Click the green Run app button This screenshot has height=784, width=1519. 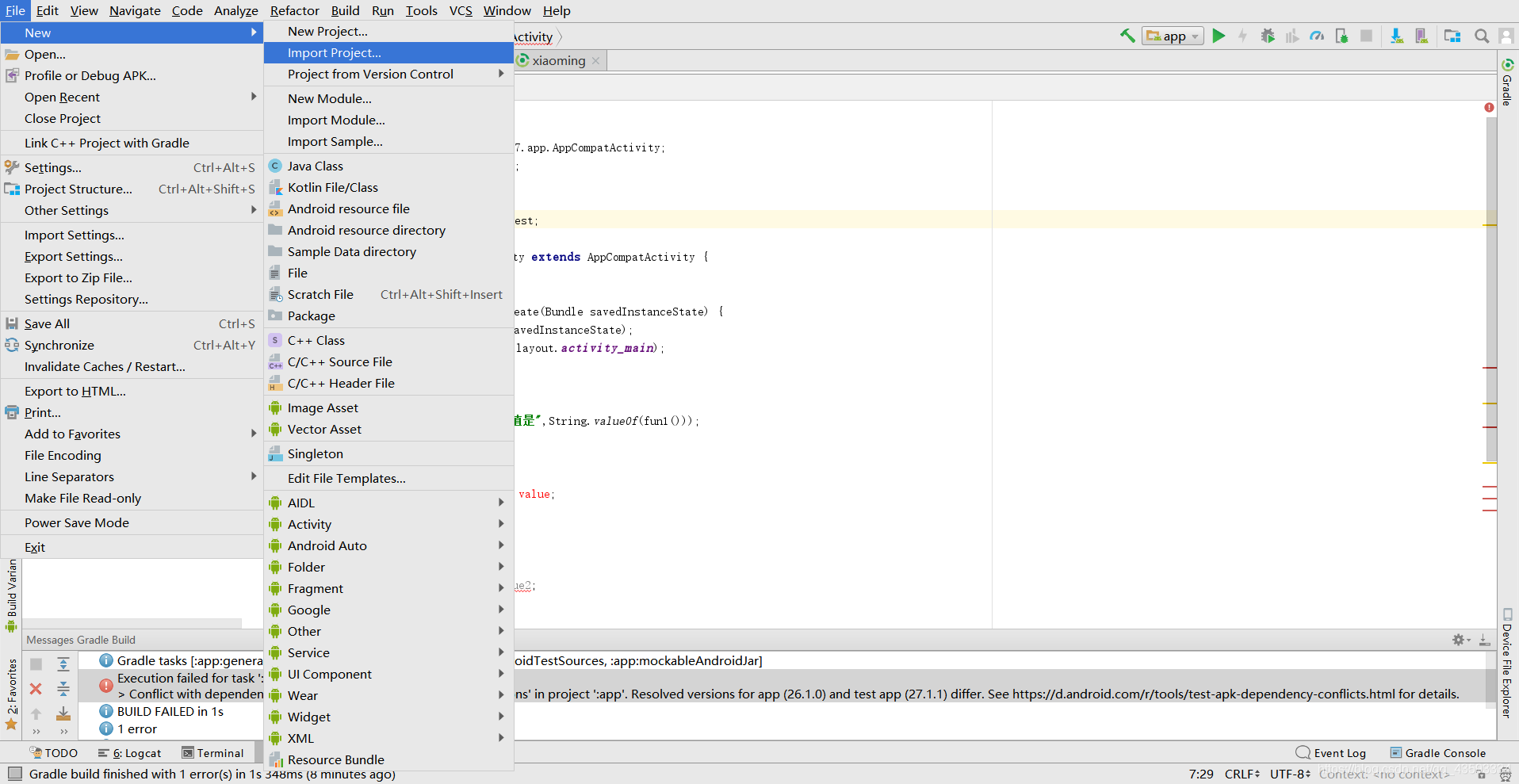coord(1219,36)
